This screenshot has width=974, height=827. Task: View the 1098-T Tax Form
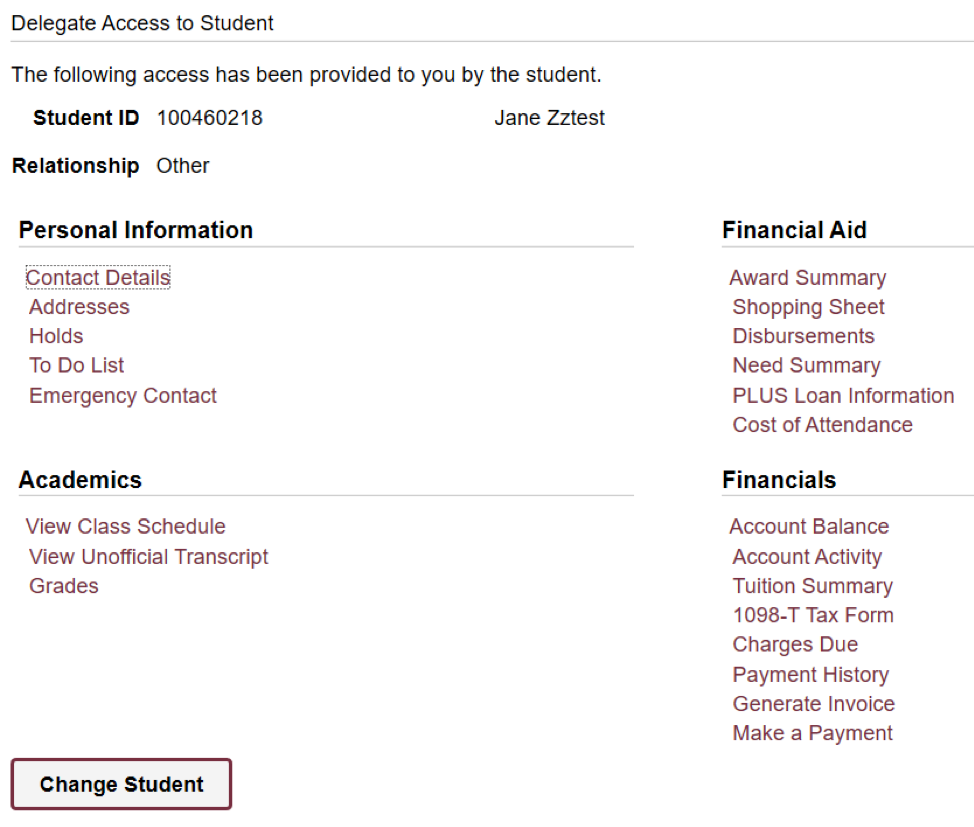[x=812, y=614]
